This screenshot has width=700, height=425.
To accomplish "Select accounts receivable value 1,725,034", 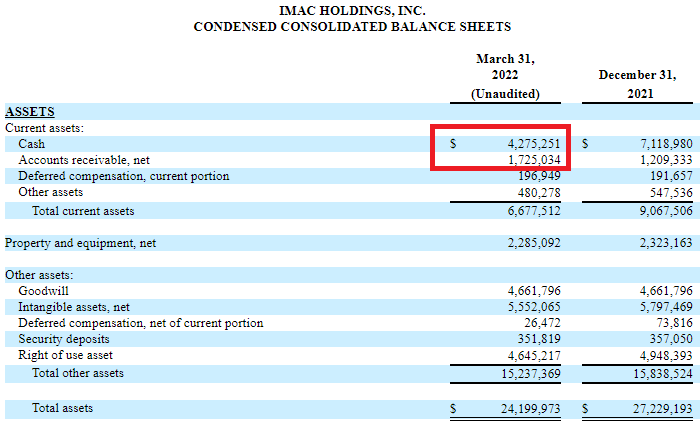I will [x=533, y=160].
